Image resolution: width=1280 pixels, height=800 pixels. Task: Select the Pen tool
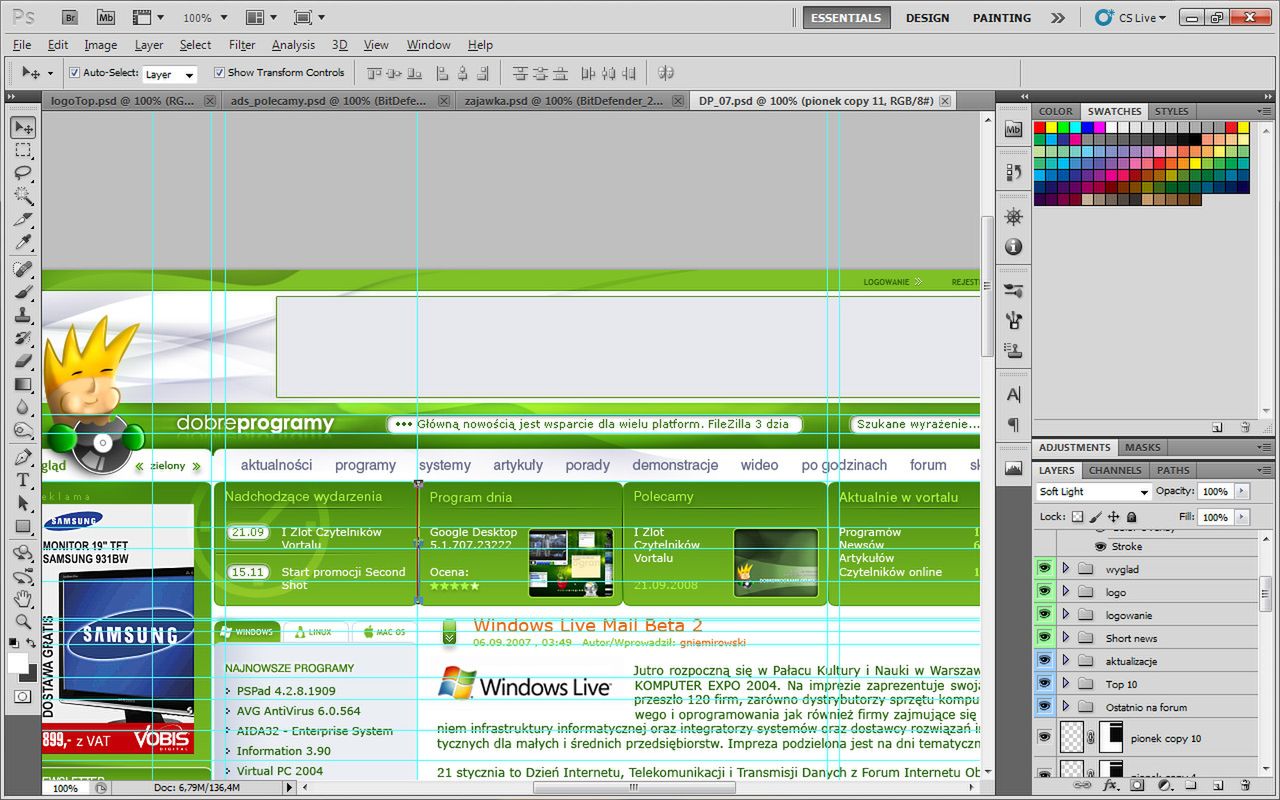(23, 457)
